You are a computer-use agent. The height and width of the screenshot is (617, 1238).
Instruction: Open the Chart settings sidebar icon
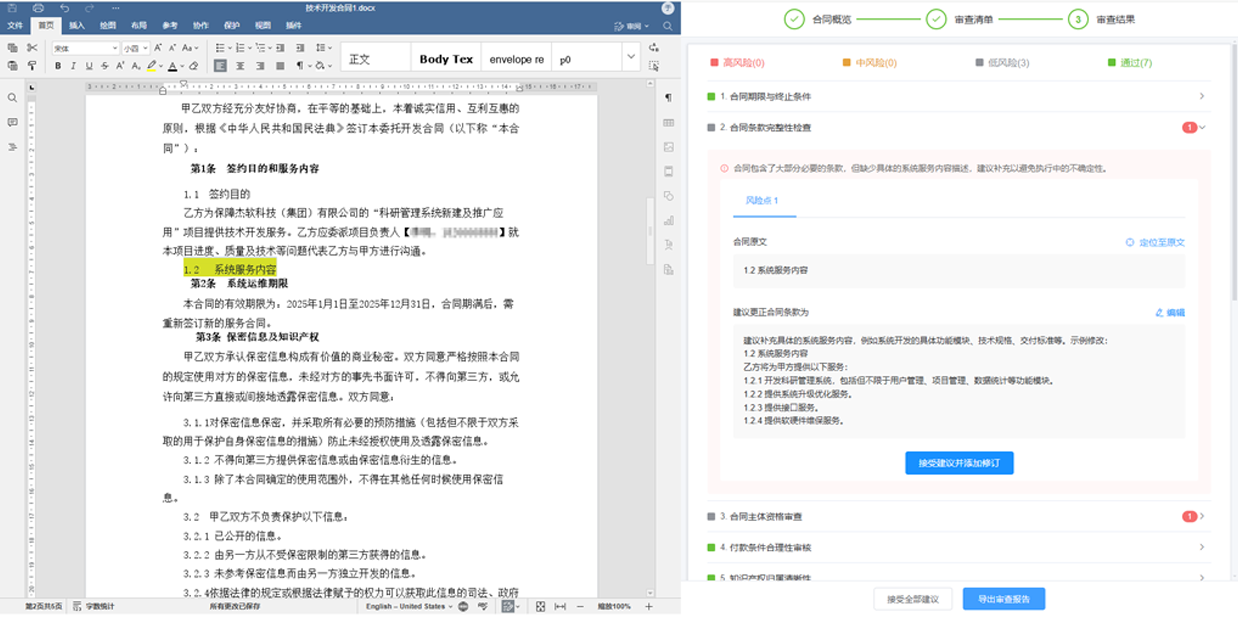(x=668, y=220)
